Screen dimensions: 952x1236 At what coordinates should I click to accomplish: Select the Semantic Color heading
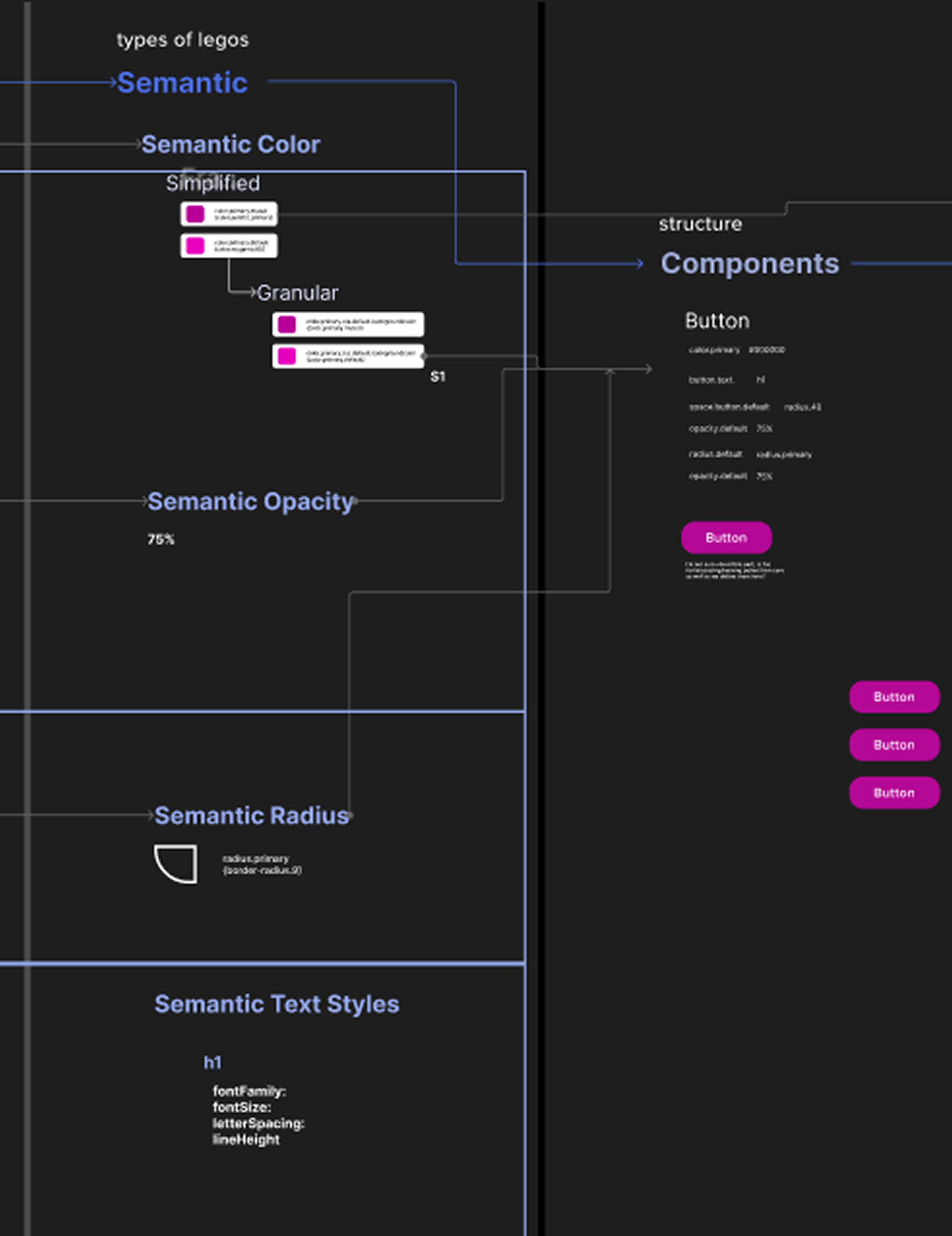231,145
